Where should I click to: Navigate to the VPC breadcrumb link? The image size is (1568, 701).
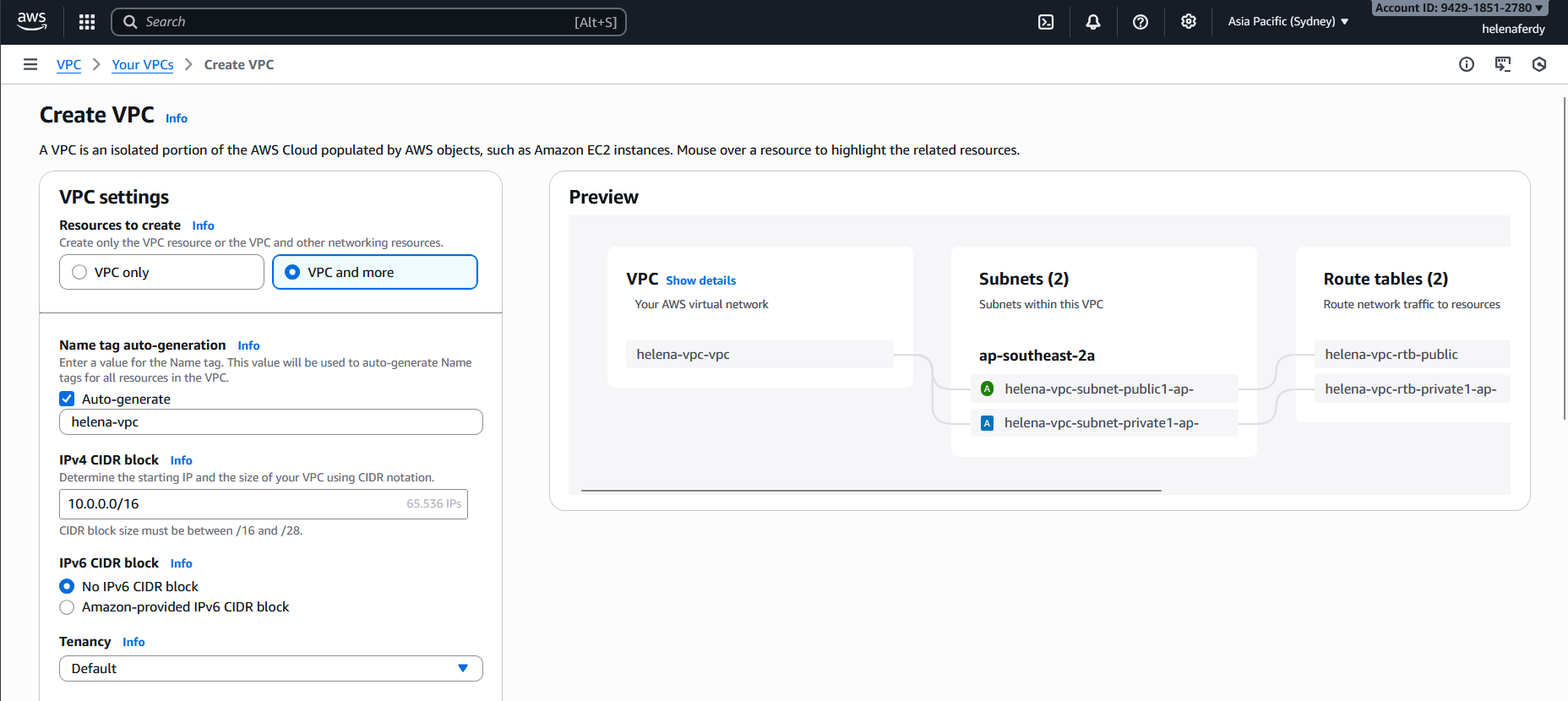(68, 65)
